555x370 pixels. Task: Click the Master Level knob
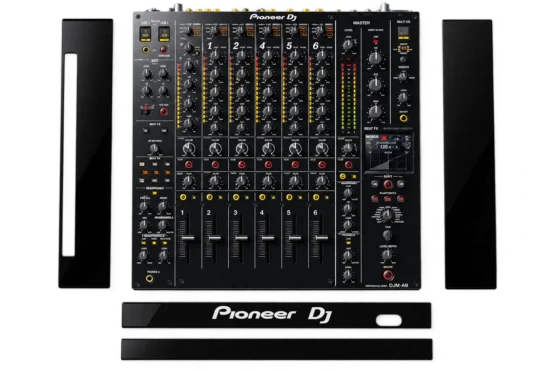point(348,45)
